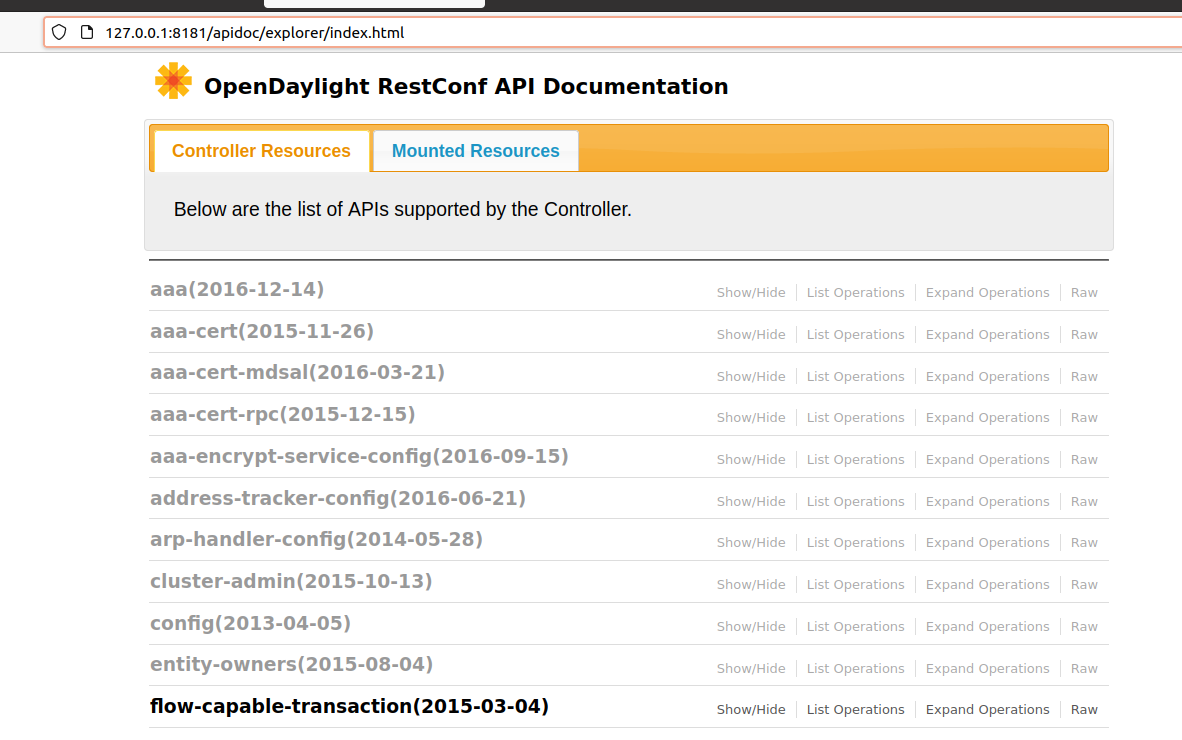The image size is (1182, 740).
Task: Expand Operations for aaa-cert(2015-11-26)
Action: pos(988,335)
